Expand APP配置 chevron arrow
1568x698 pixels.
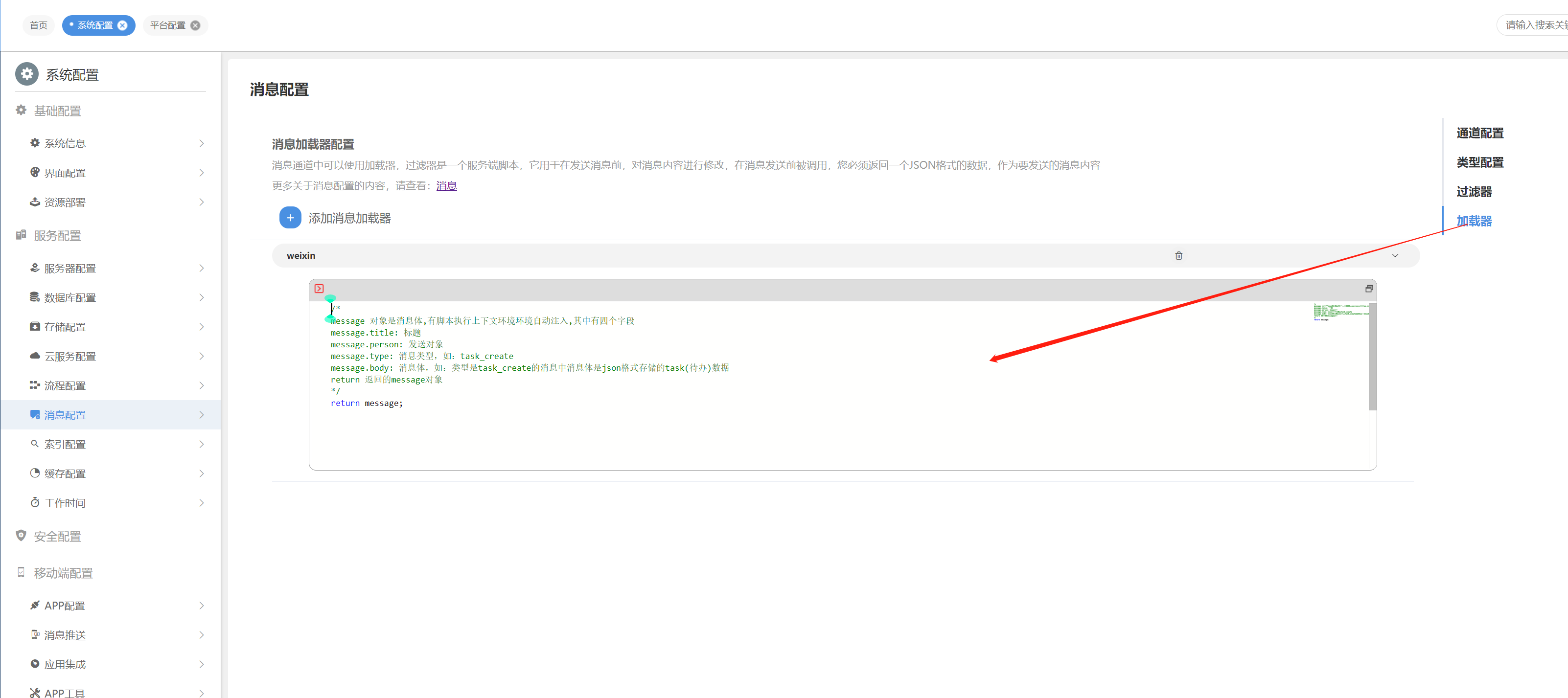pos(202,606)
